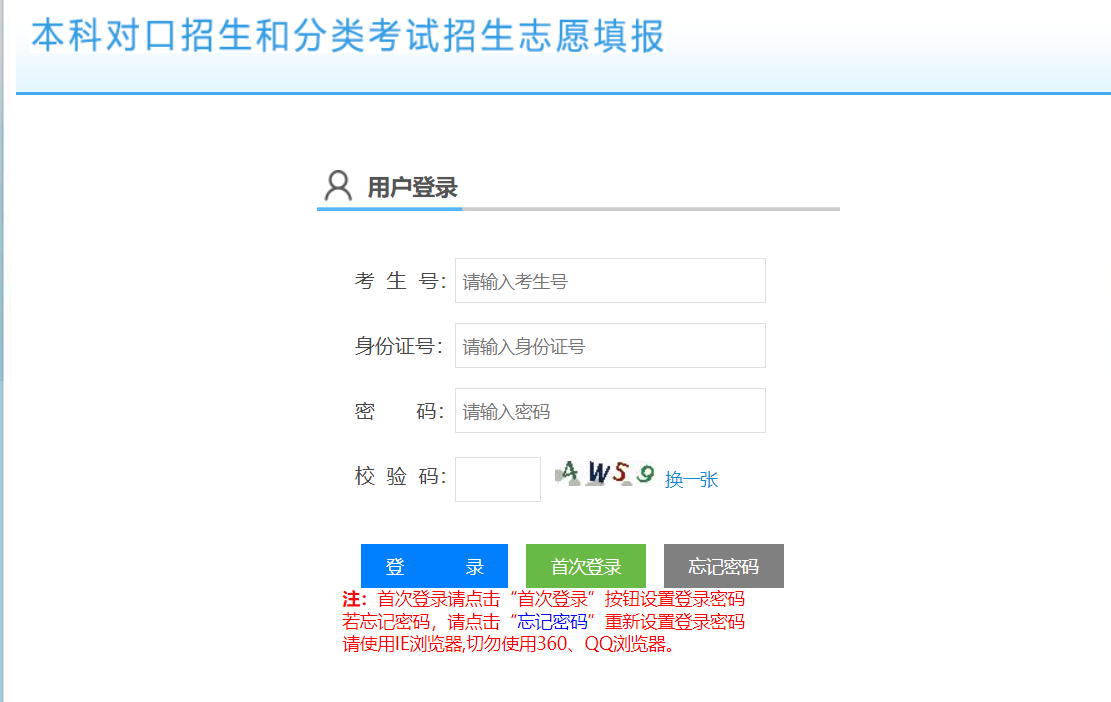This screenshot has width=1111, height=702.
Task: Focus the 考生号 input field
Action: (x=610, y=281)
